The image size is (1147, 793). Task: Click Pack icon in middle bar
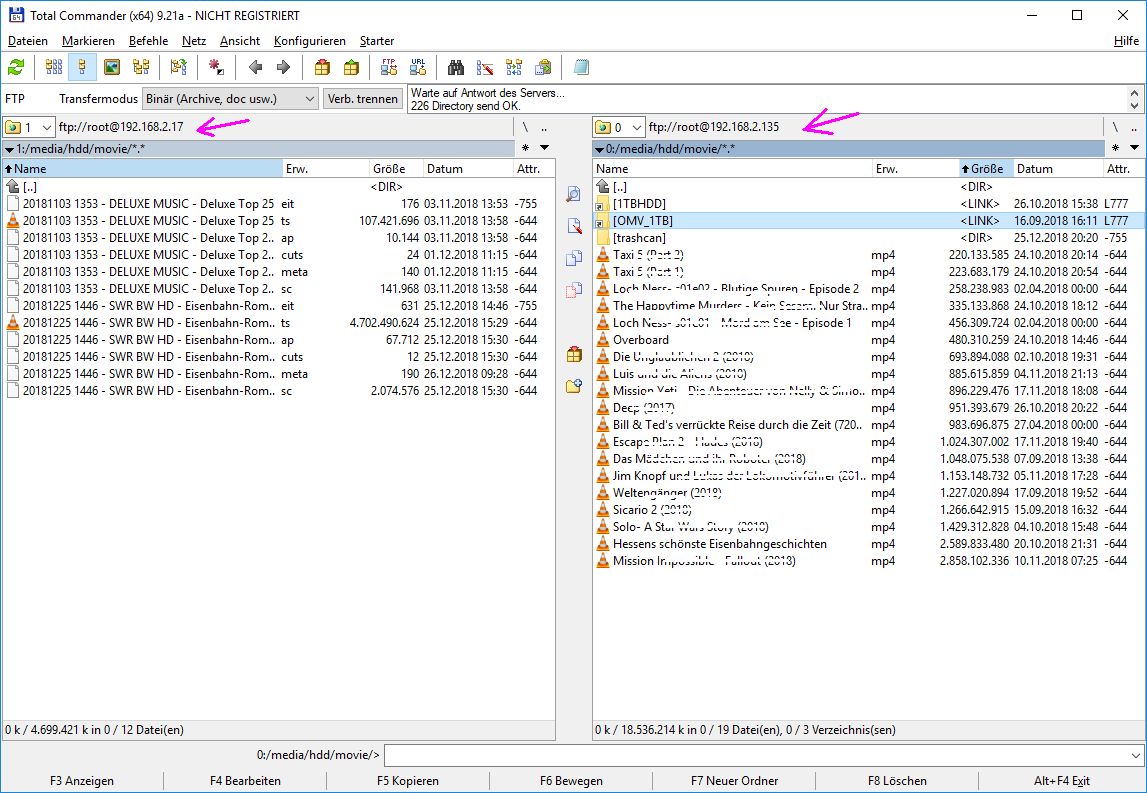tap(574, 355)
